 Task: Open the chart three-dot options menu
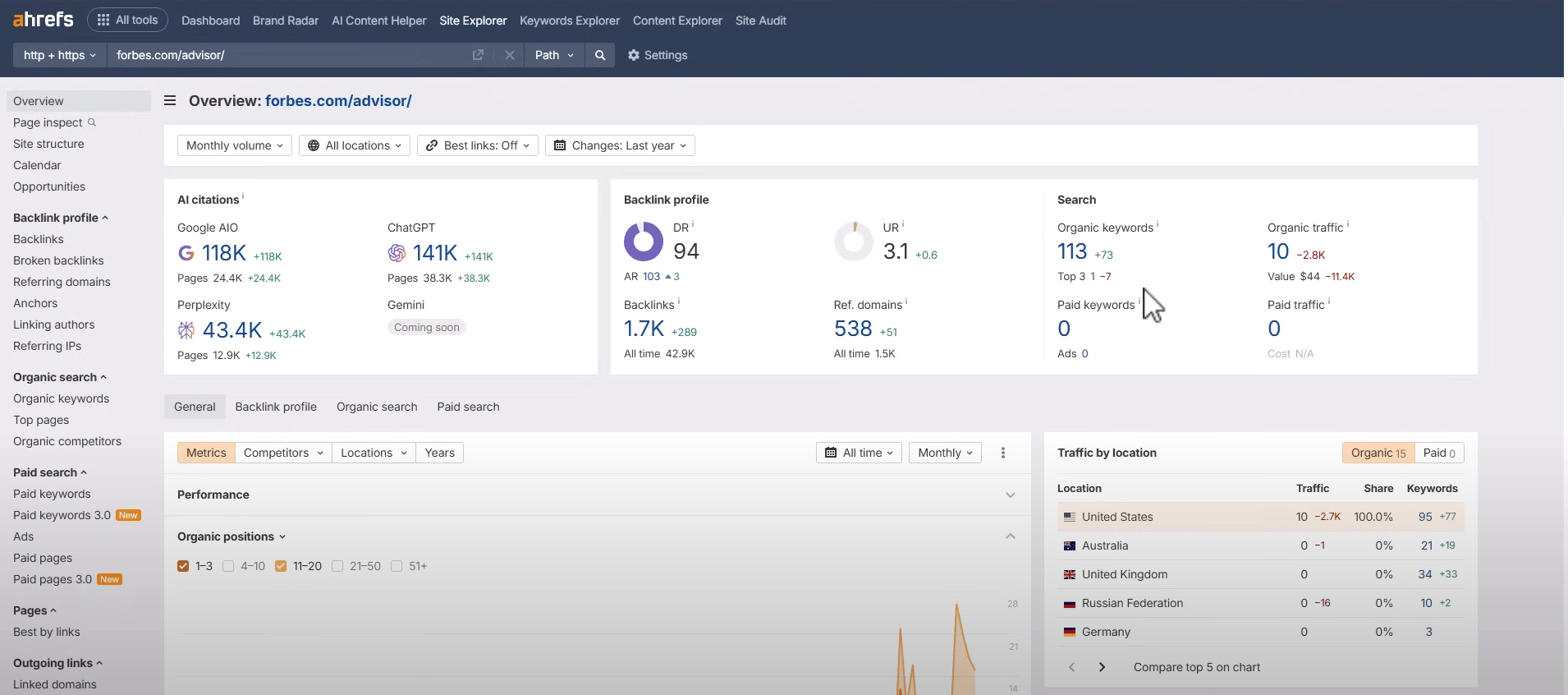pos(1003,453)
